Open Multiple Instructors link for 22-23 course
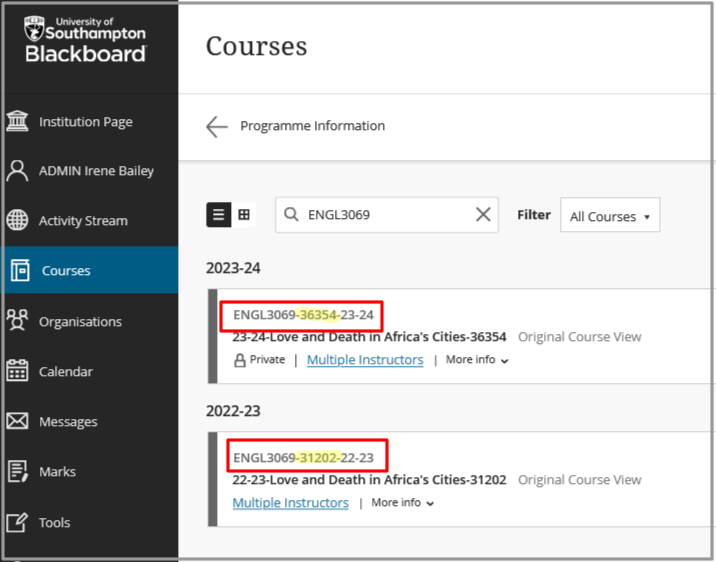This screenshot has width=716, height=562. click(x=290, y=503)
